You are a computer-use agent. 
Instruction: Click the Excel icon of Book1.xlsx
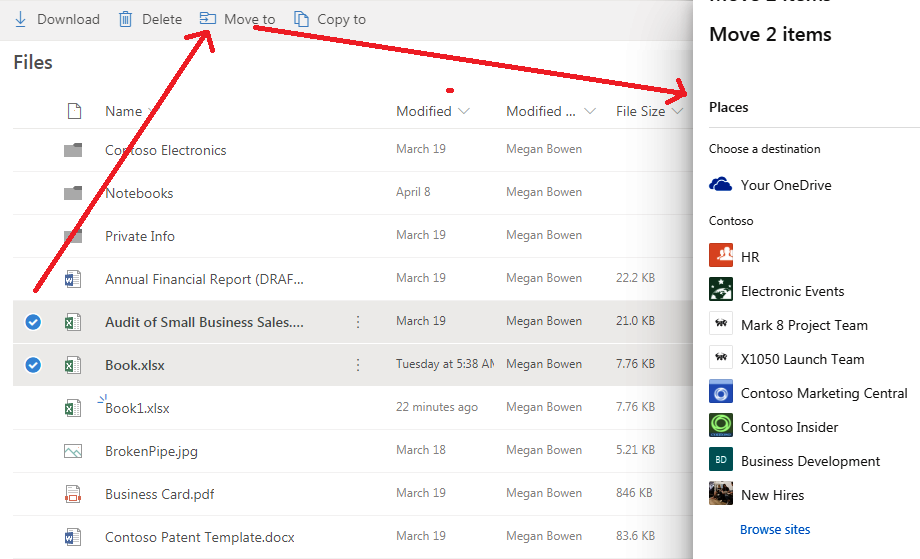73,408
